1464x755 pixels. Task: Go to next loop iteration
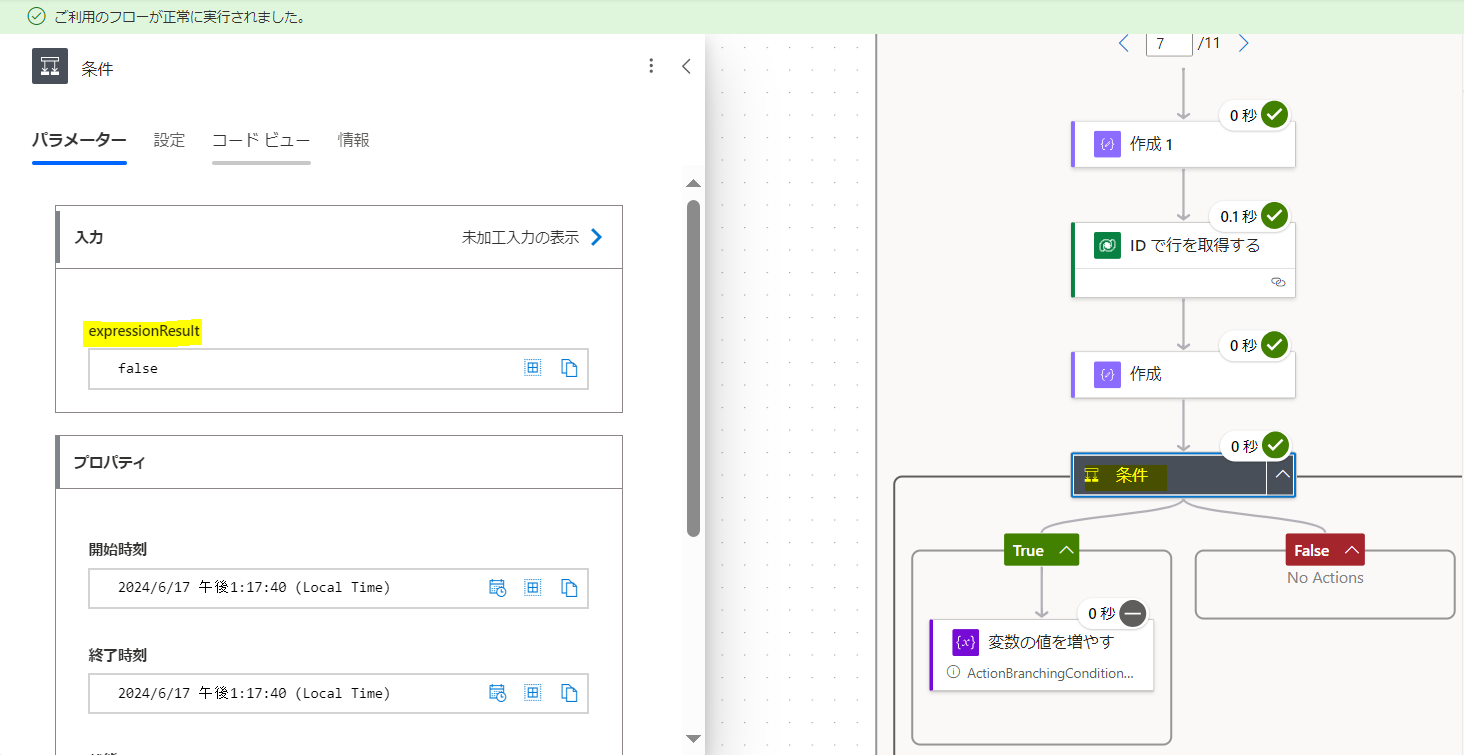[1243, 43]
